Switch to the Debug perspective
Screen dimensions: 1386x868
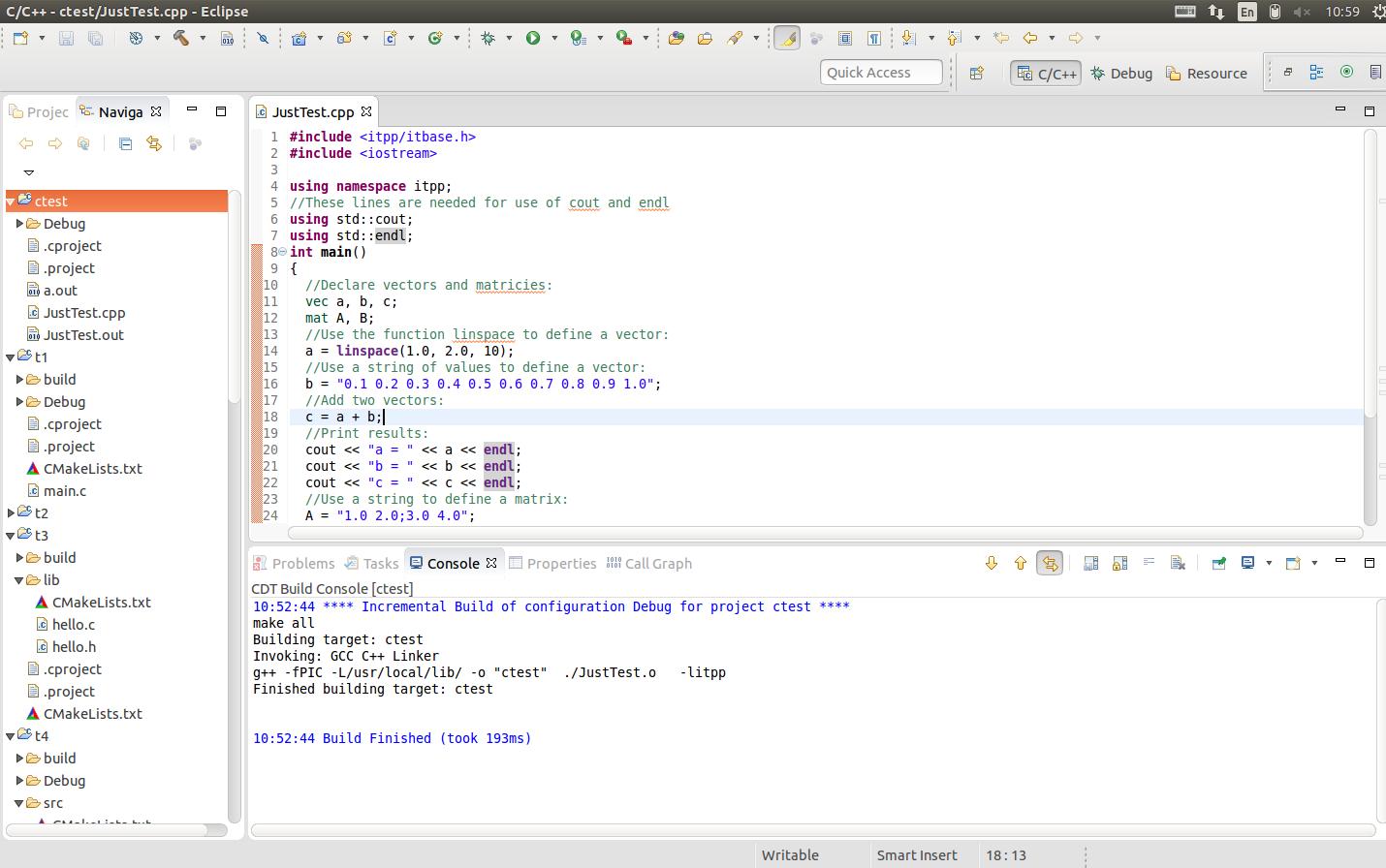1121,73
